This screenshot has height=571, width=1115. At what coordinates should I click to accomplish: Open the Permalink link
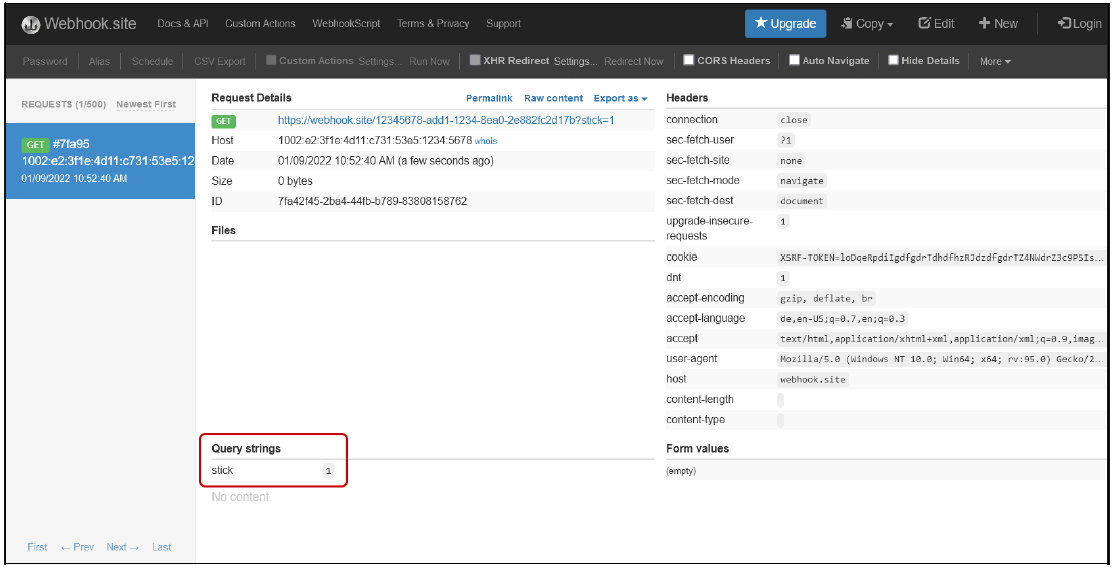click(x=489, y=98)
